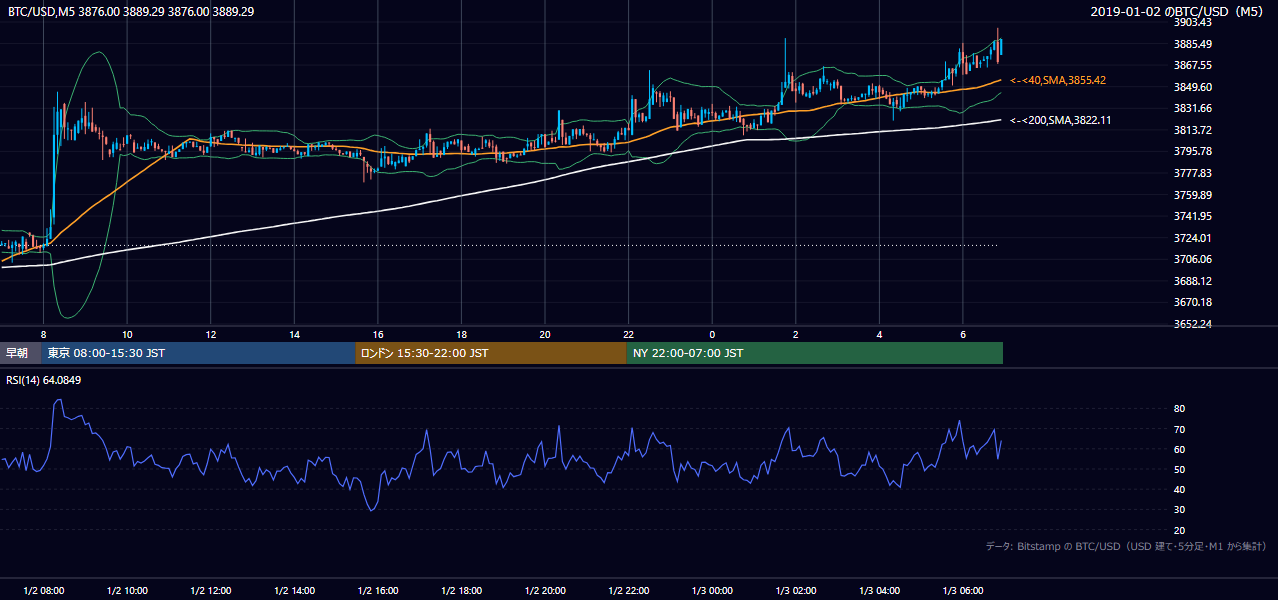Click the bottom time label 1/2 18:00

[x=461, y=590]
